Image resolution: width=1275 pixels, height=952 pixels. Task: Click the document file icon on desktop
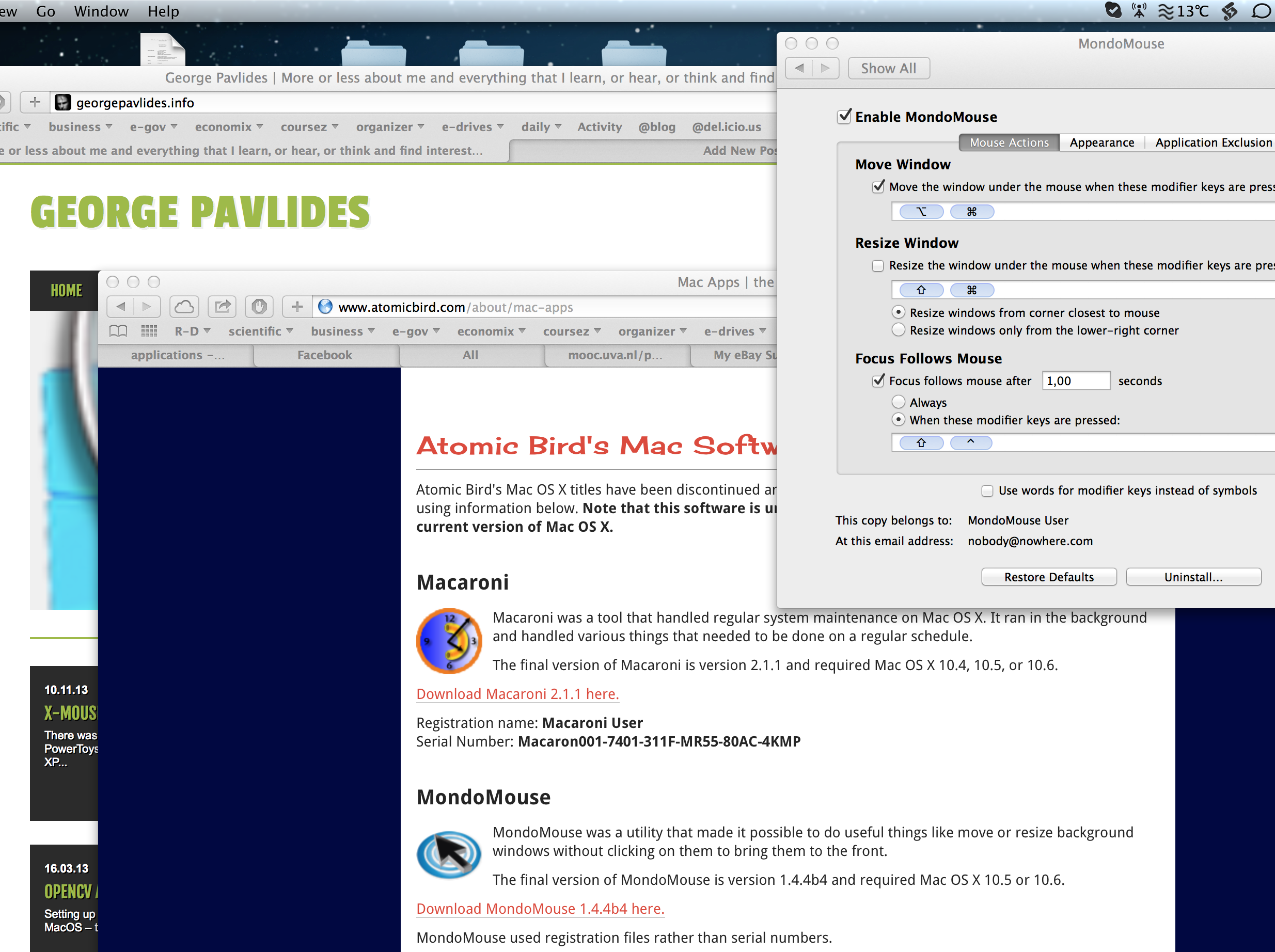pos(163,50)
